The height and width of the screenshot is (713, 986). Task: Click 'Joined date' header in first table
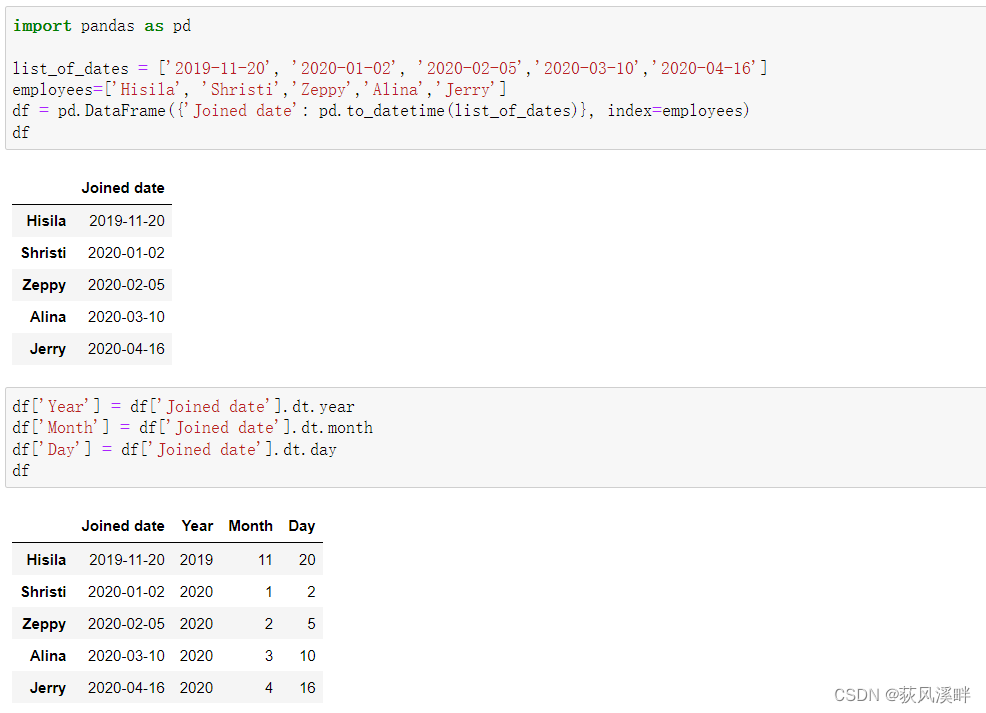coord(123,188)
